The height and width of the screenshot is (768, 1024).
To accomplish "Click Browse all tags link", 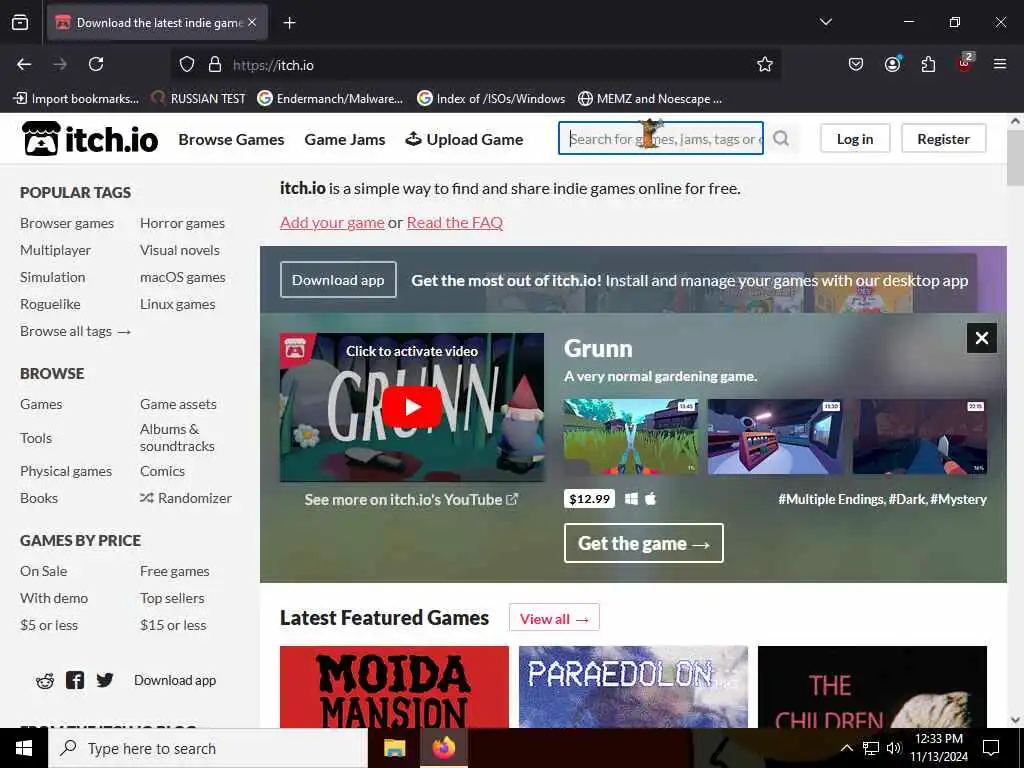I will (x=76, y=331).
